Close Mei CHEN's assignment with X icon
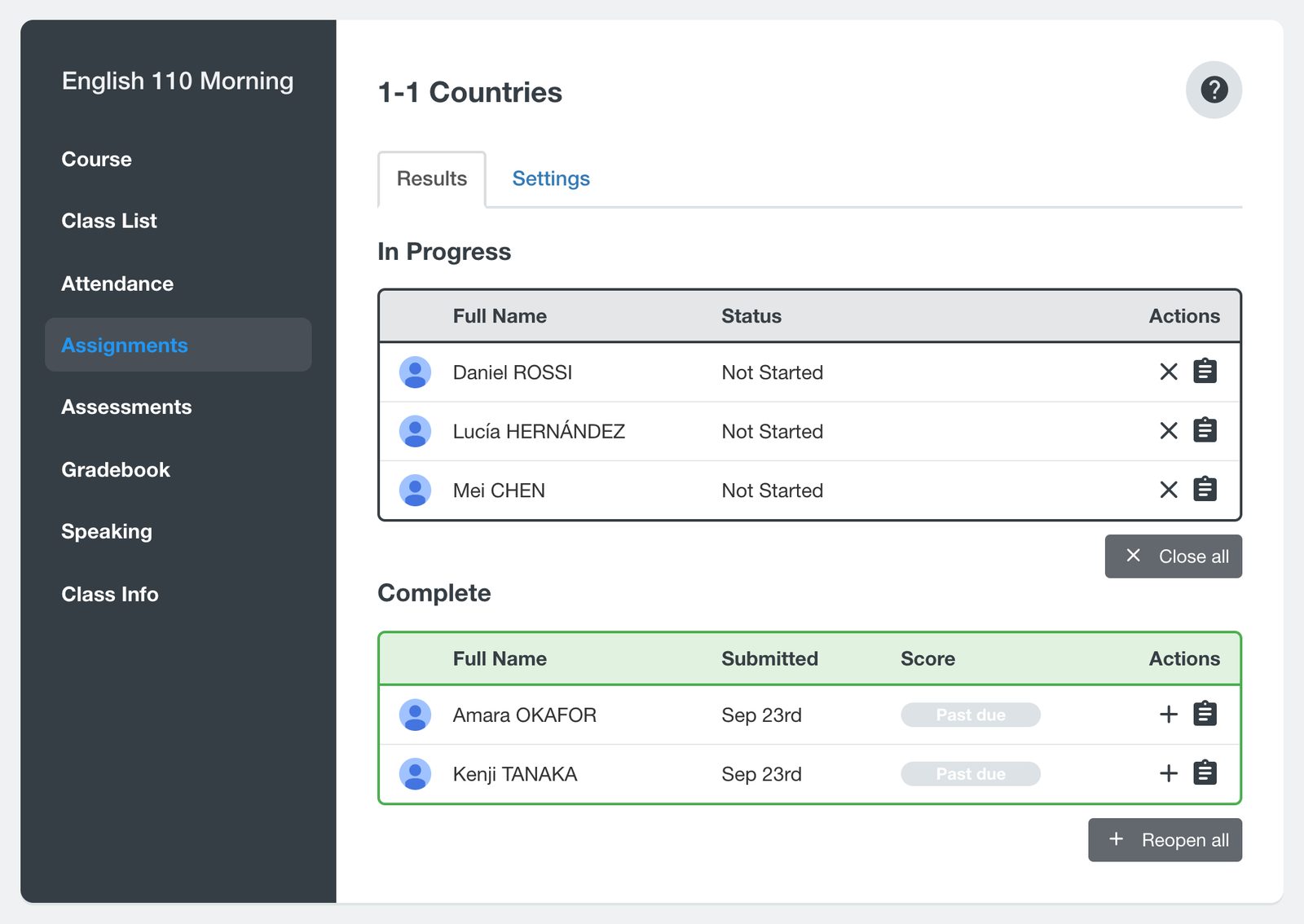1304x924 pixels. (1169, 490)
